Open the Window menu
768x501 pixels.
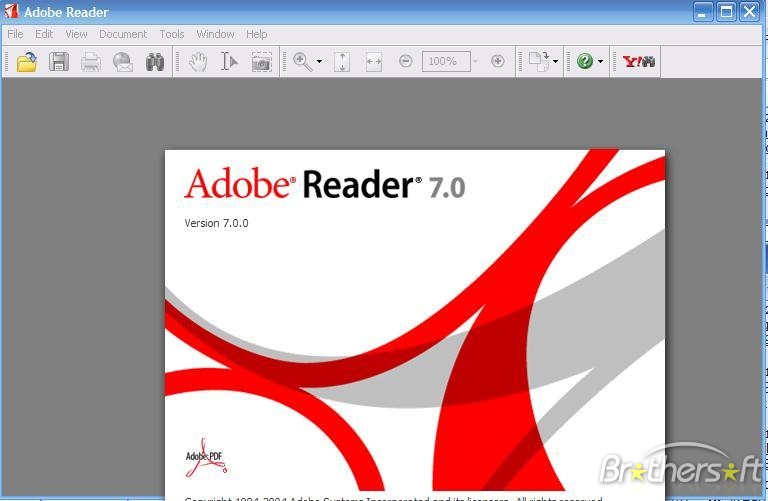[216, 34]
